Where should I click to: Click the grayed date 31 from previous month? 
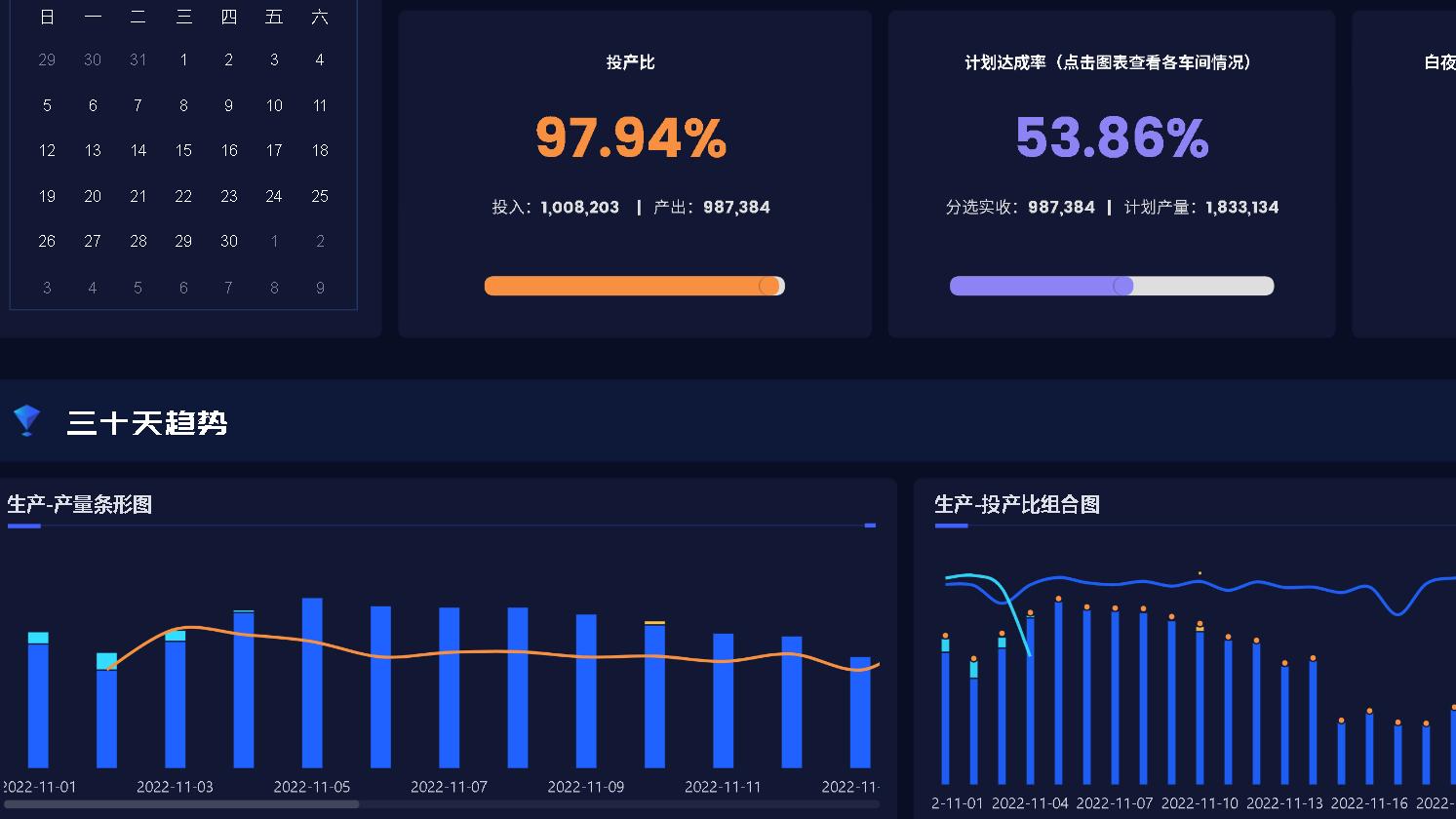[x=138, y=59]
